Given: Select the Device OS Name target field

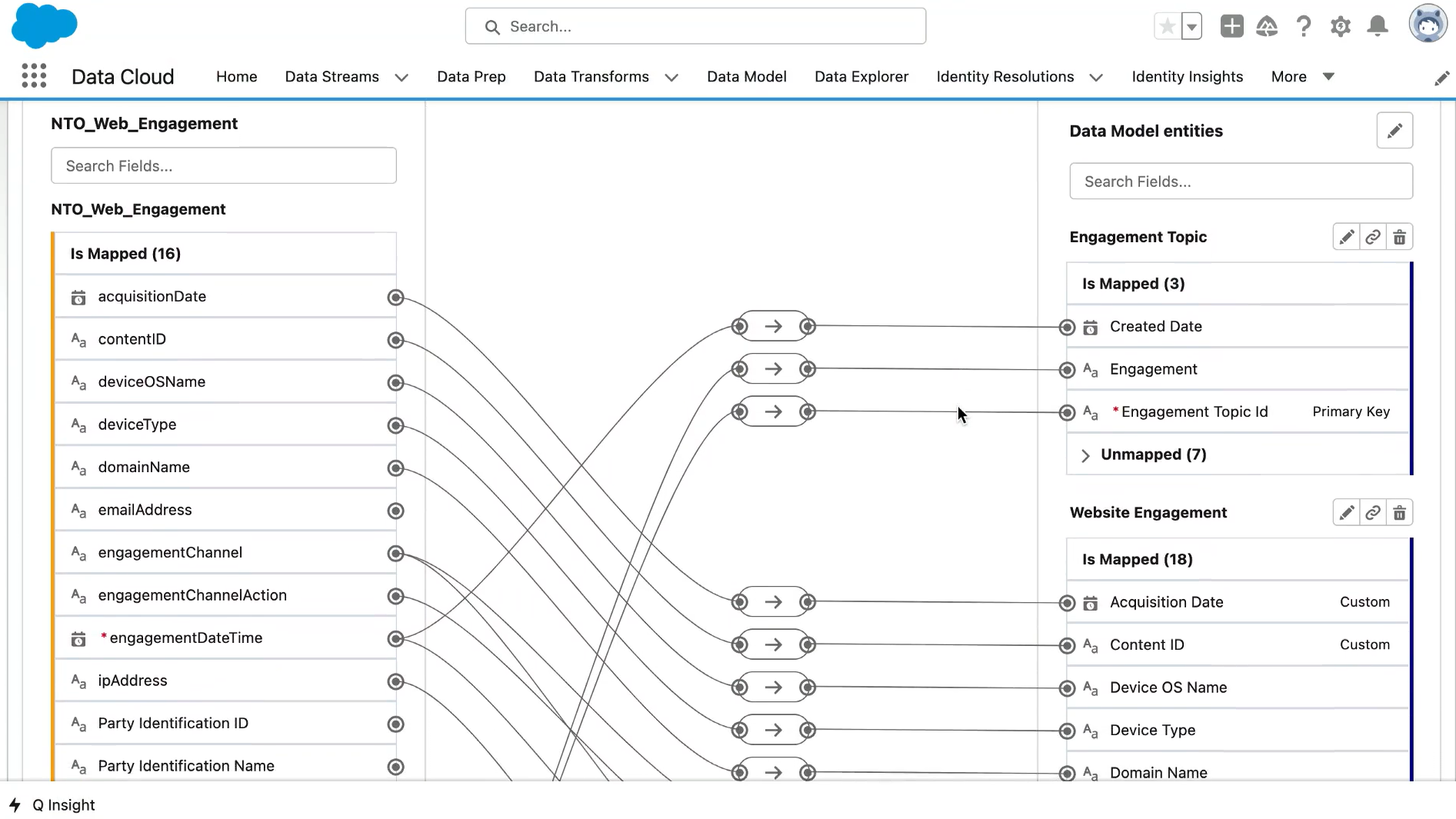Looking at the screenshot, I should [x=1238, y=687].
